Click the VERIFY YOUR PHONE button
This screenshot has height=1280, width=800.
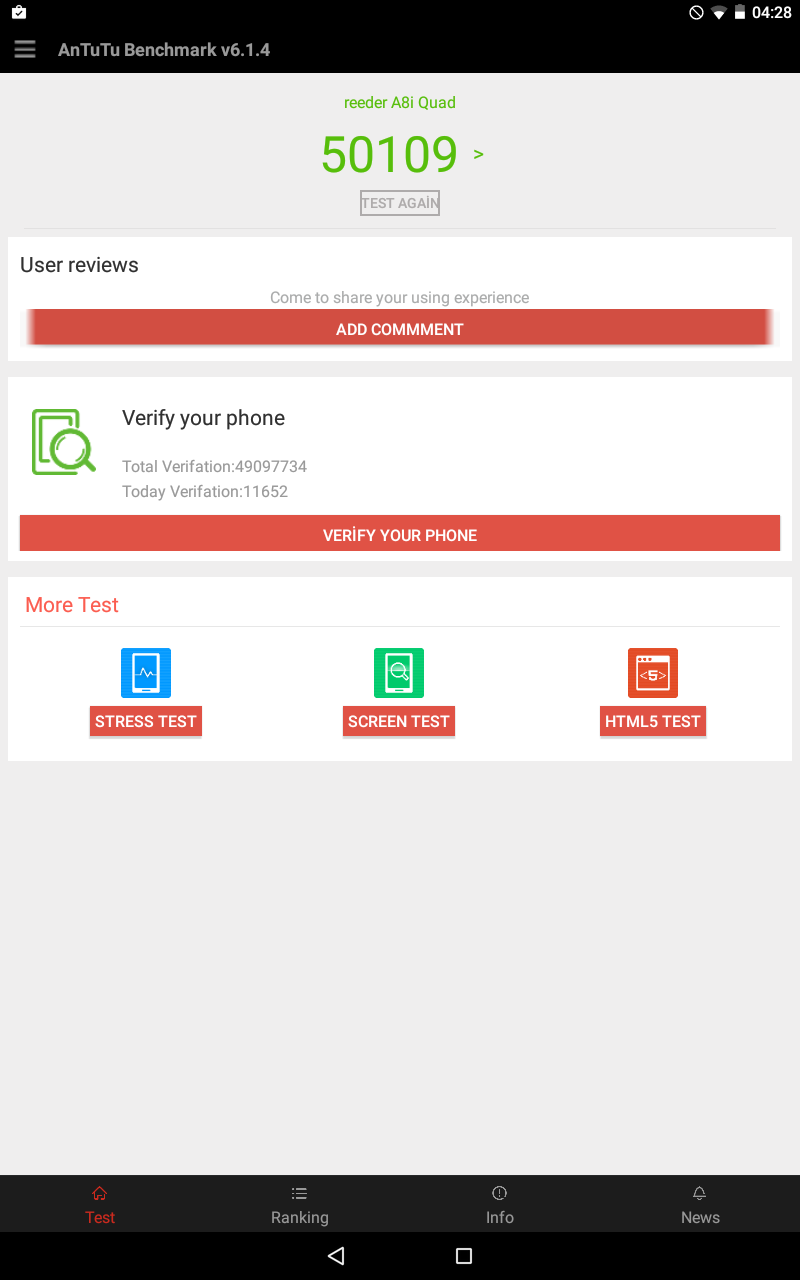pos(400,533)
